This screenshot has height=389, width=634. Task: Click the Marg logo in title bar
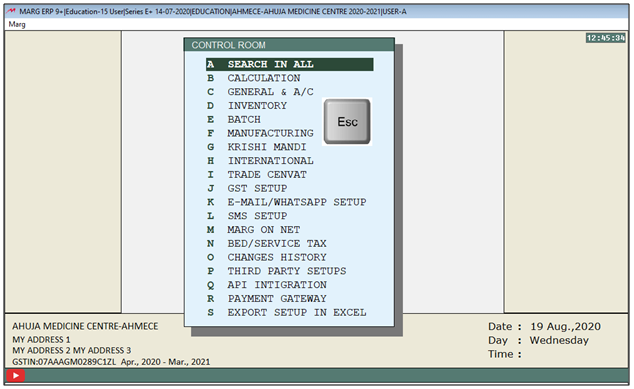pyautogui.click(x=11, y=11)
